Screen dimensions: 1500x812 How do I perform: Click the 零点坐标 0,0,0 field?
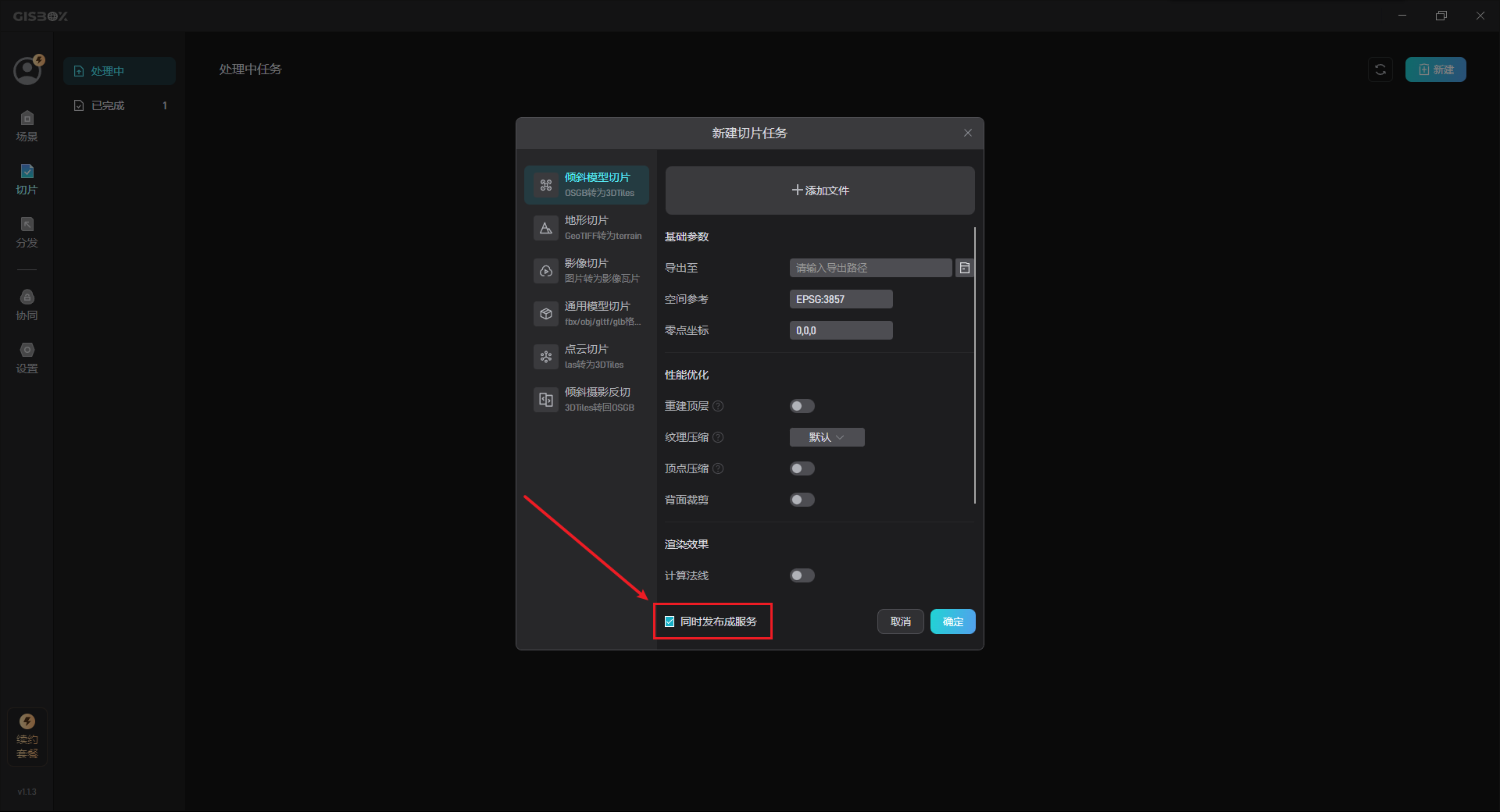click(x=841, y=330)
